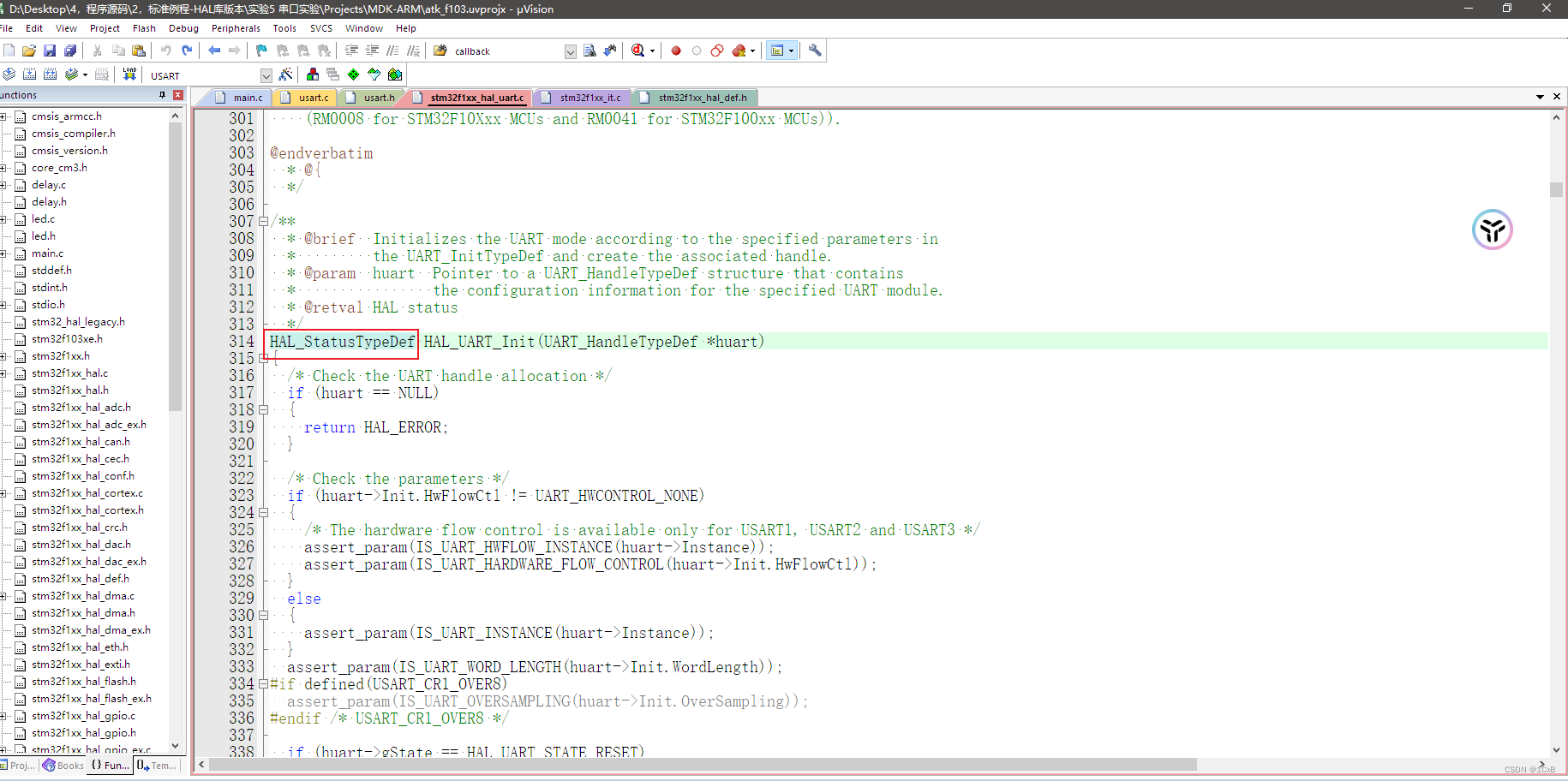The image size is (1568, 781).
Task: Click the callback search input field
Action: coord(507,51)
